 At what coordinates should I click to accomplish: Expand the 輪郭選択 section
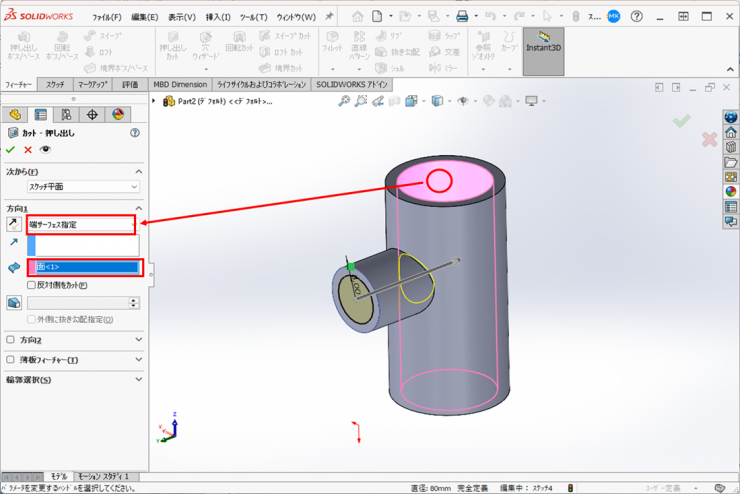point(138,380)
